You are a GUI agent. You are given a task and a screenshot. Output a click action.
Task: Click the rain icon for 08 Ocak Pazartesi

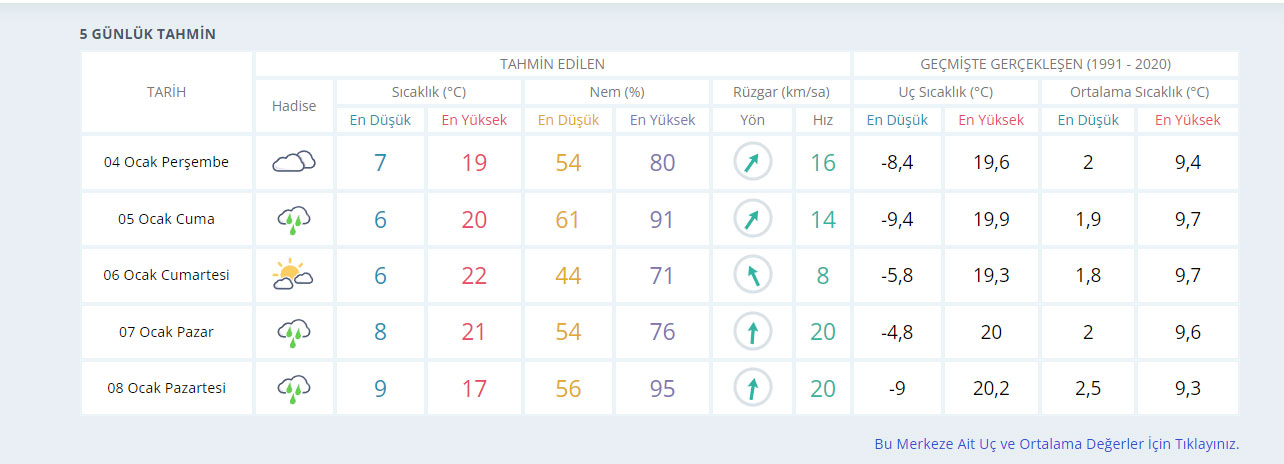click(x=293, y=388)
